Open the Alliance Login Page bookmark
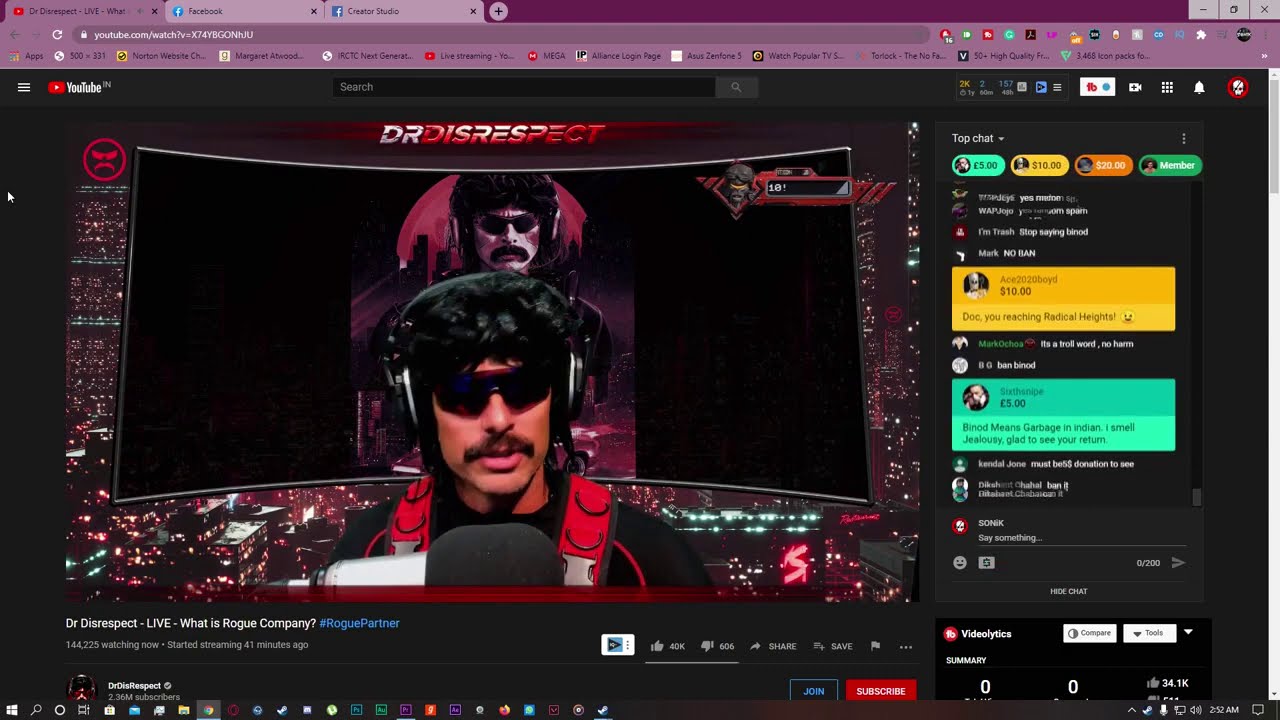 pyautogui.click(x=619, y=56)
